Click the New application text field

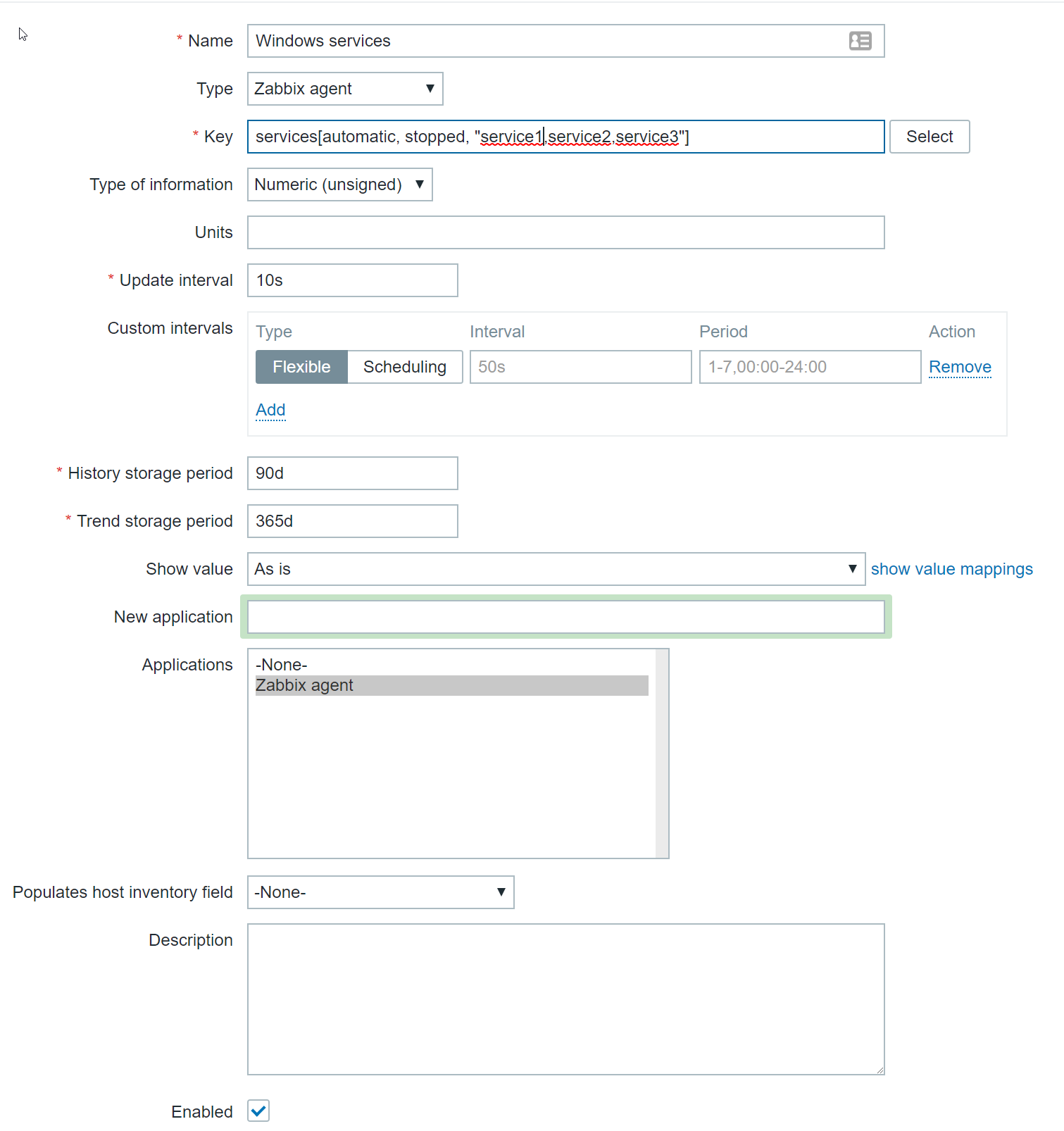tap(565, 617)
